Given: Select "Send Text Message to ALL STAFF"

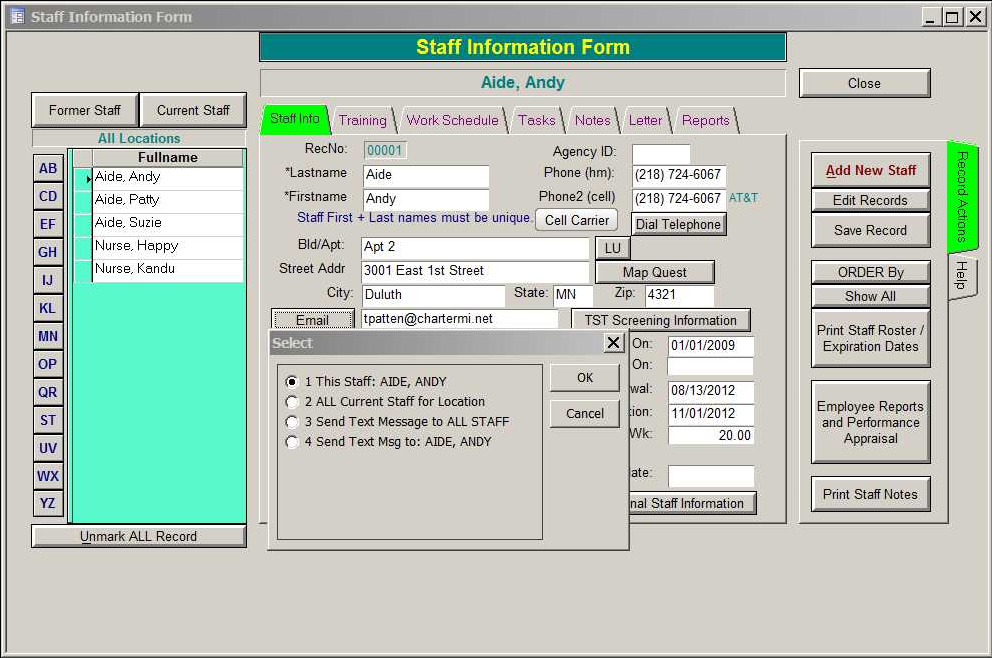Looking at the screenshot, I should (x=290, y=421).
